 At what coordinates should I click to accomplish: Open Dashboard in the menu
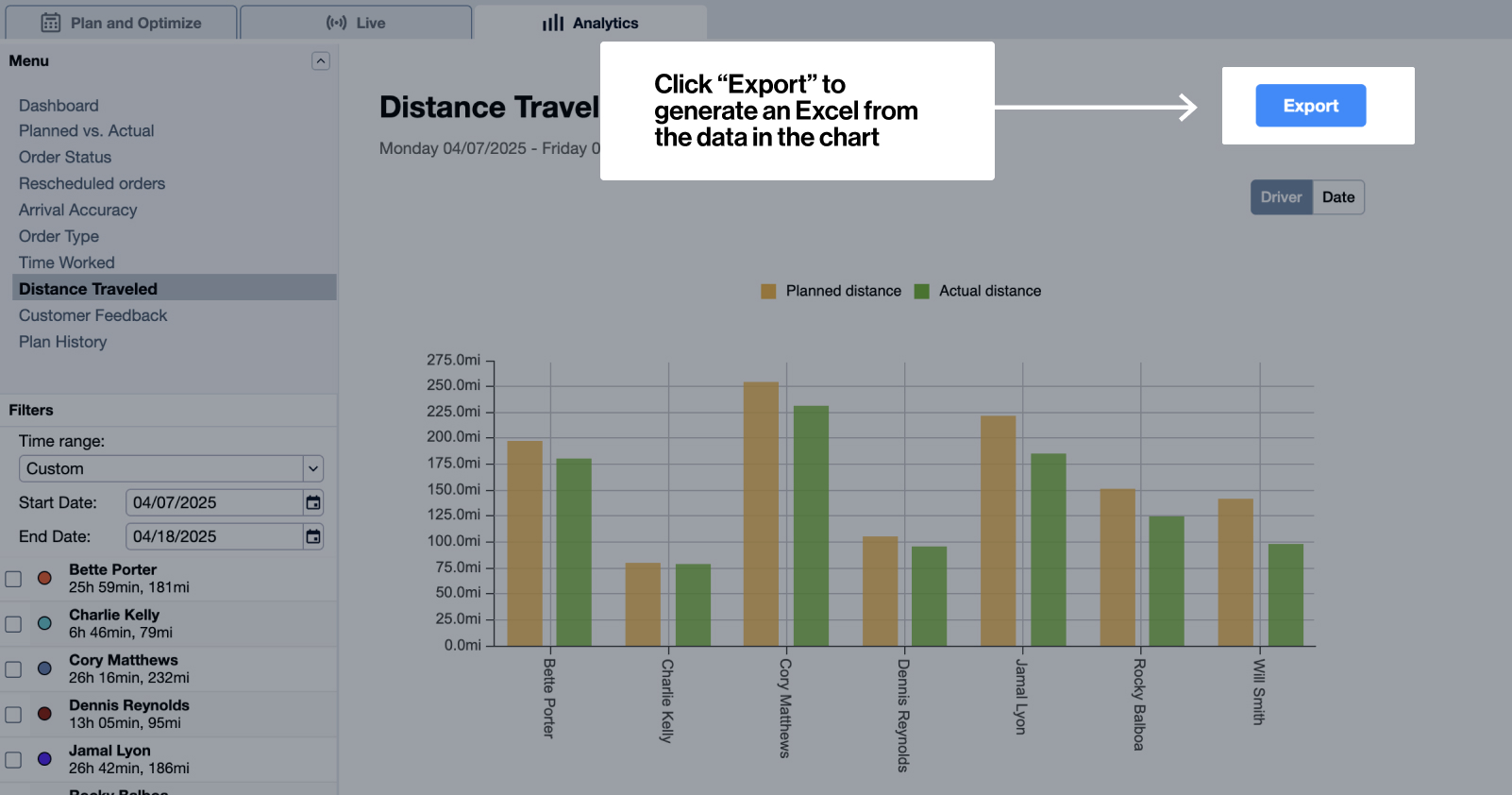(59, 106)
